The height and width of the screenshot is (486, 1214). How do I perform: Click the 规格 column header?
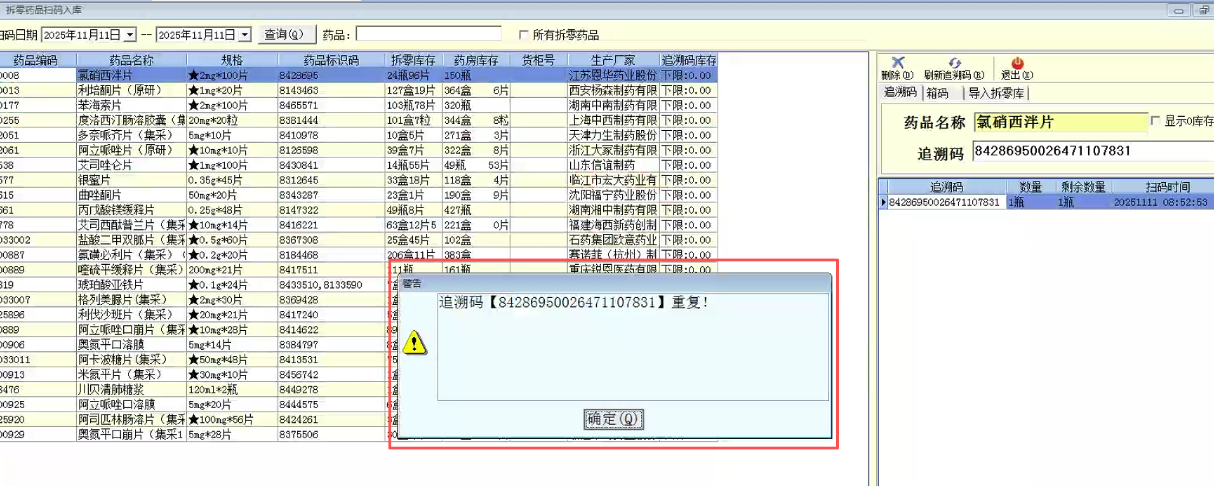(x=231, y=60)
